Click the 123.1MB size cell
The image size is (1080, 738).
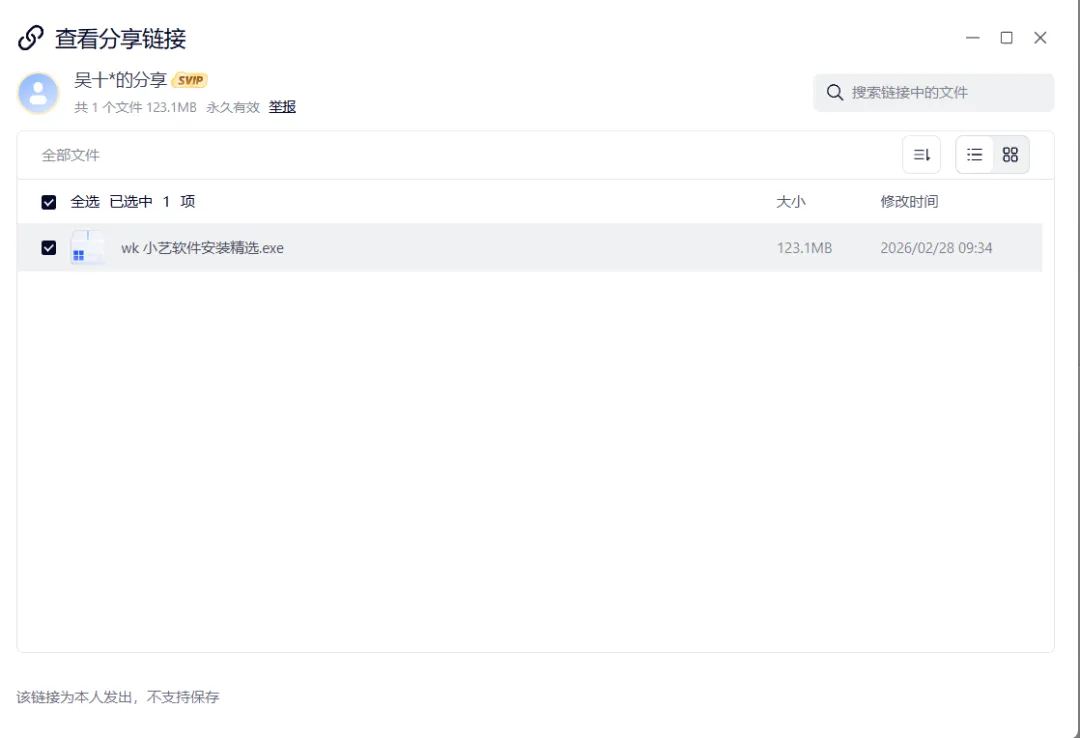(804, 248)
